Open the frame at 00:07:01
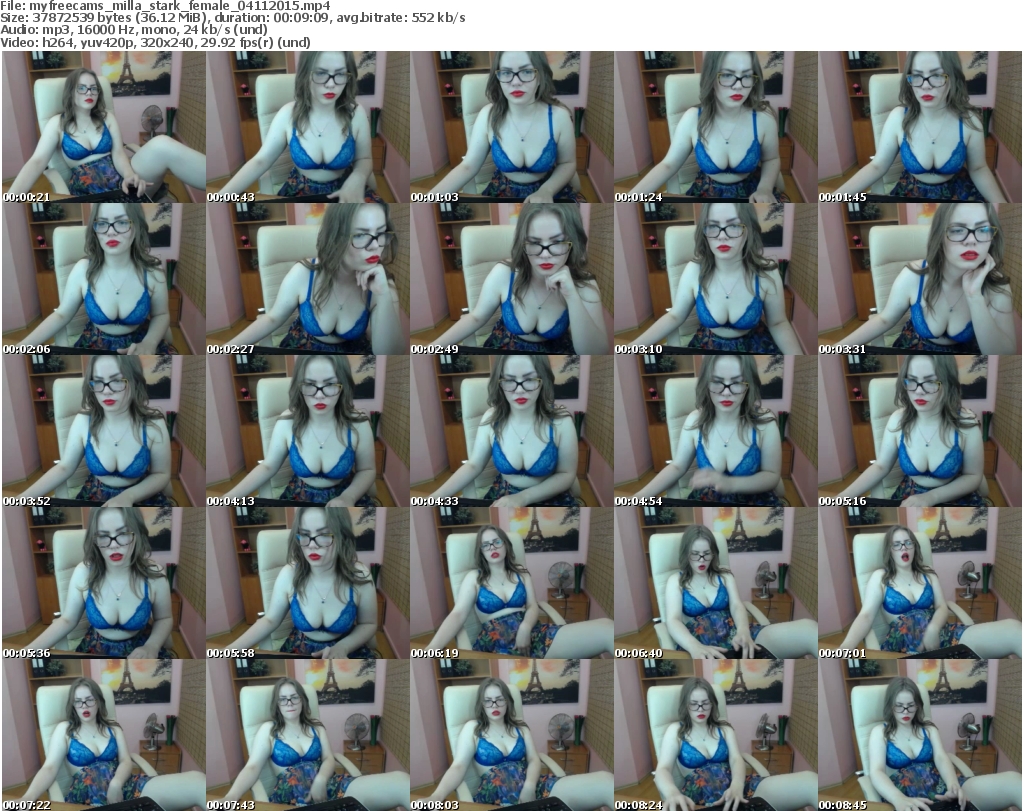Screen dimensions: 1024x811 click(920, 583)
